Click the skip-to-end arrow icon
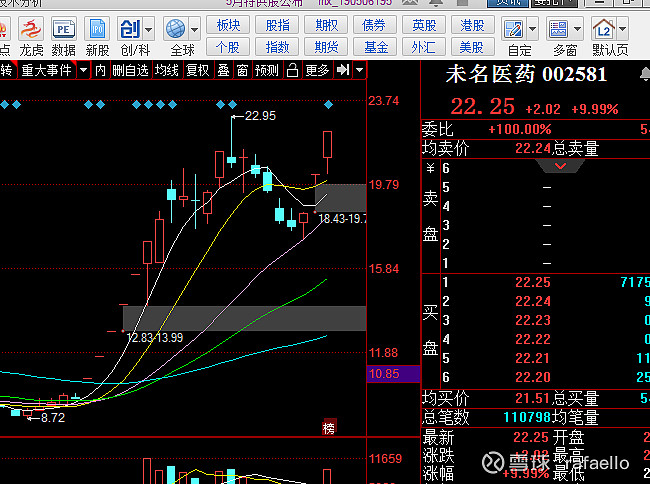Viewport: 650px width, 484px height. [343, 70]
